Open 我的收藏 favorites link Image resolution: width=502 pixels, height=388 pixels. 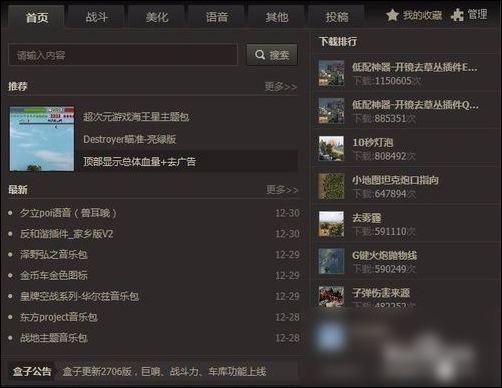[422, 15]
